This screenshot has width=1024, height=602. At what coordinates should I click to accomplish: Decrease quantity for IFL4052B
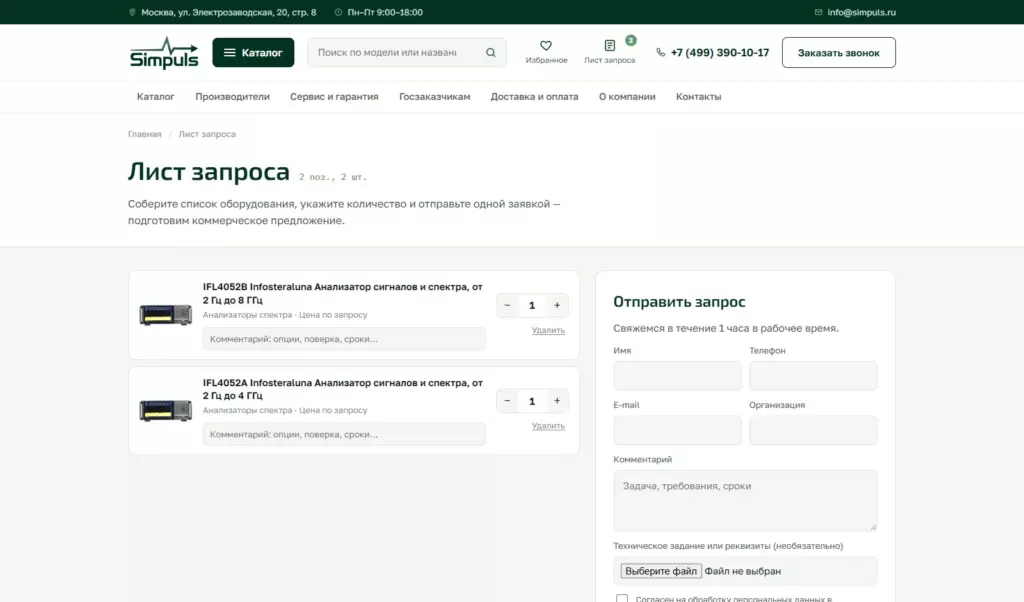pos(507,305)
